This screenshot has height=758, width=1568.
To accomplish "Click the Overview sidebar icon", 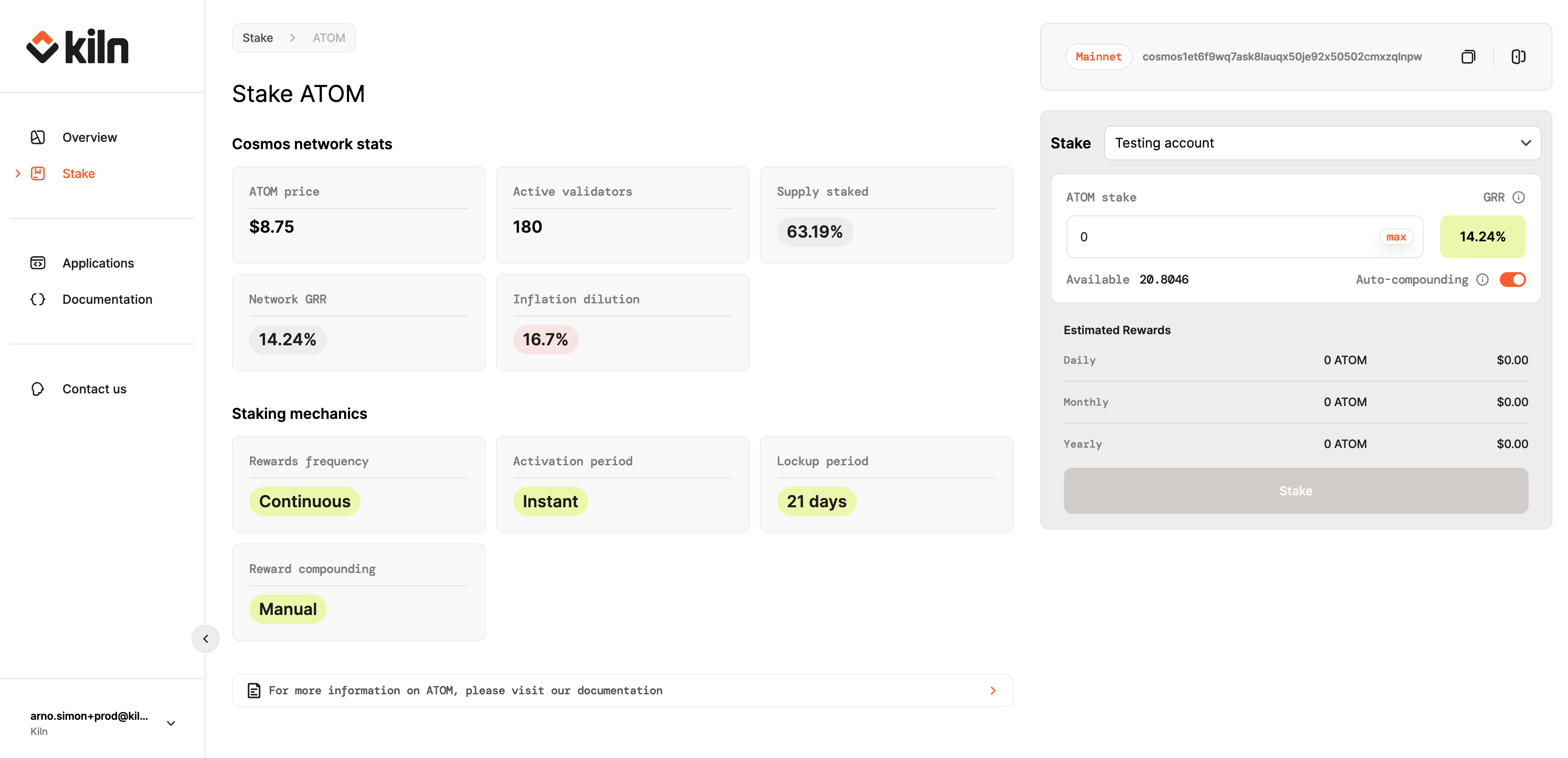I will point(38,138).
